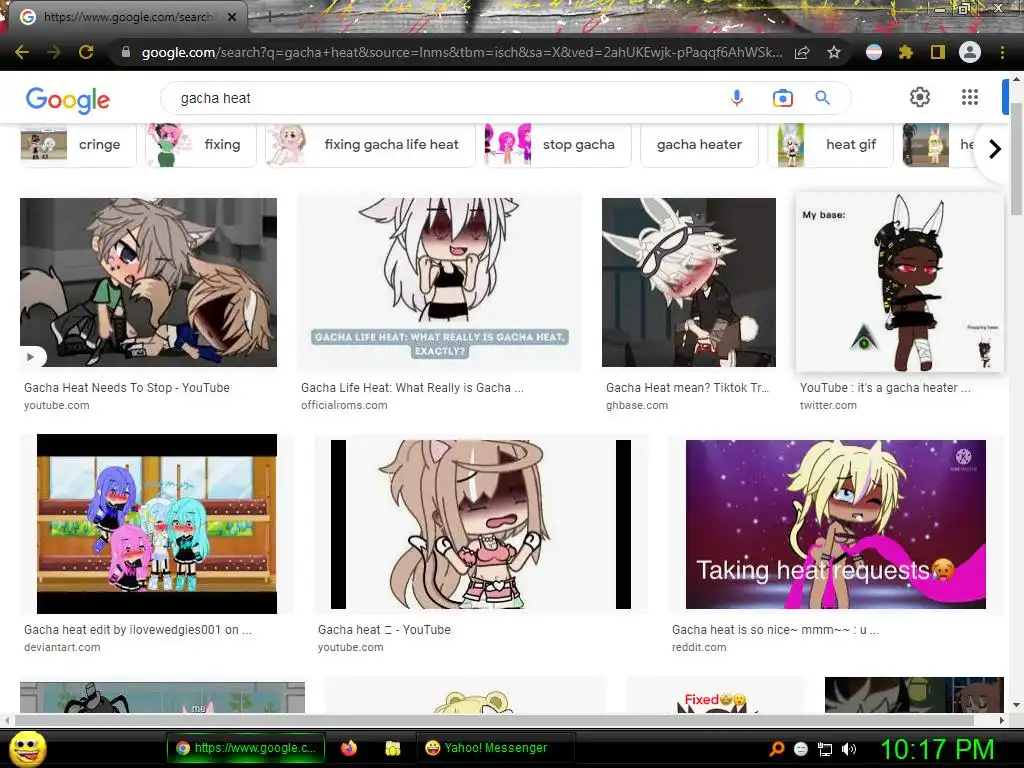This screenshot has height=768, width=1024.
Task: Open the Google apps grid
Action: [970, 97]
